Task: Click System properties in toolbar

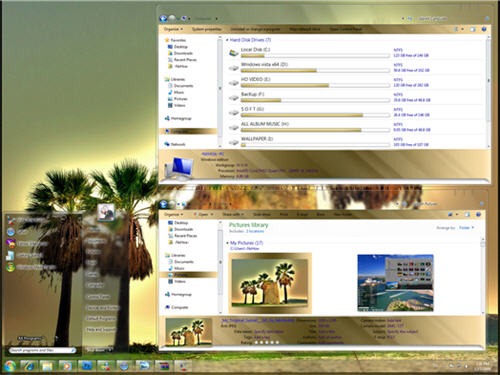Action: (x=207, y=29)
